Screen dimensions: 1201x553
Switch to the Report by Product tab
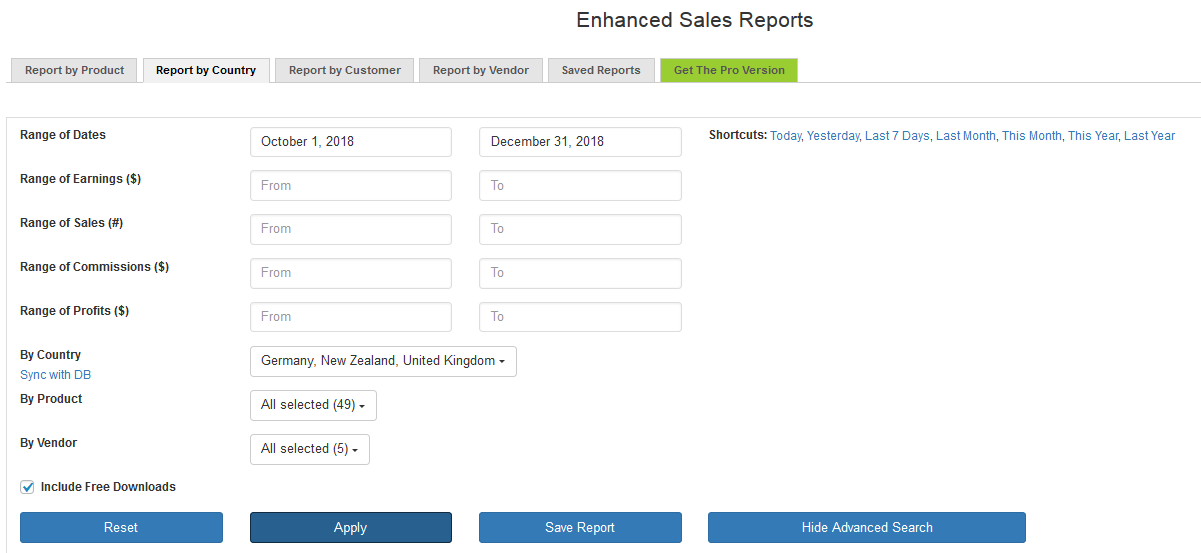pos(74,70)
